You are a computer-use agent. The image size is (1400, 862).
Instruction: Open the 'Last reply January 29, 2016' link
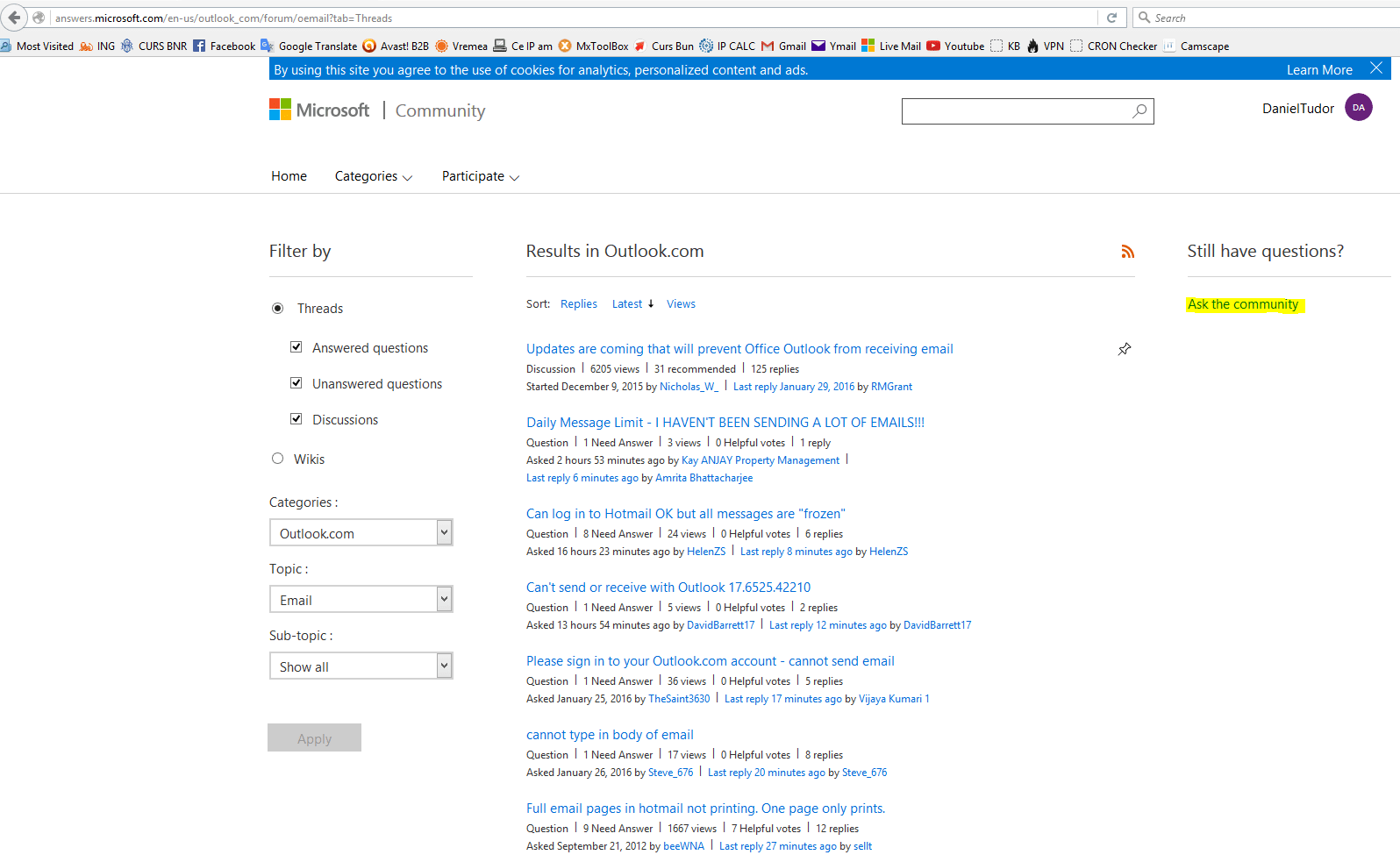point(794,387)
